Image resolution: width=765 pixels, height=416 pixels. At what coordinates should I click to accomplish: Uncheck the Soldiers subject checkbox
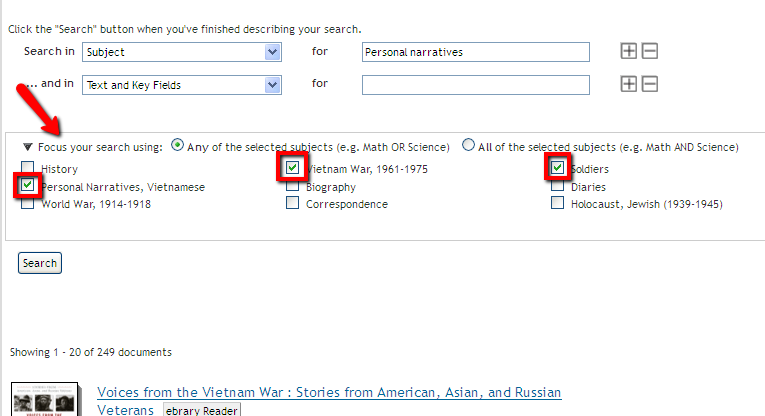[x=557, y=168]
